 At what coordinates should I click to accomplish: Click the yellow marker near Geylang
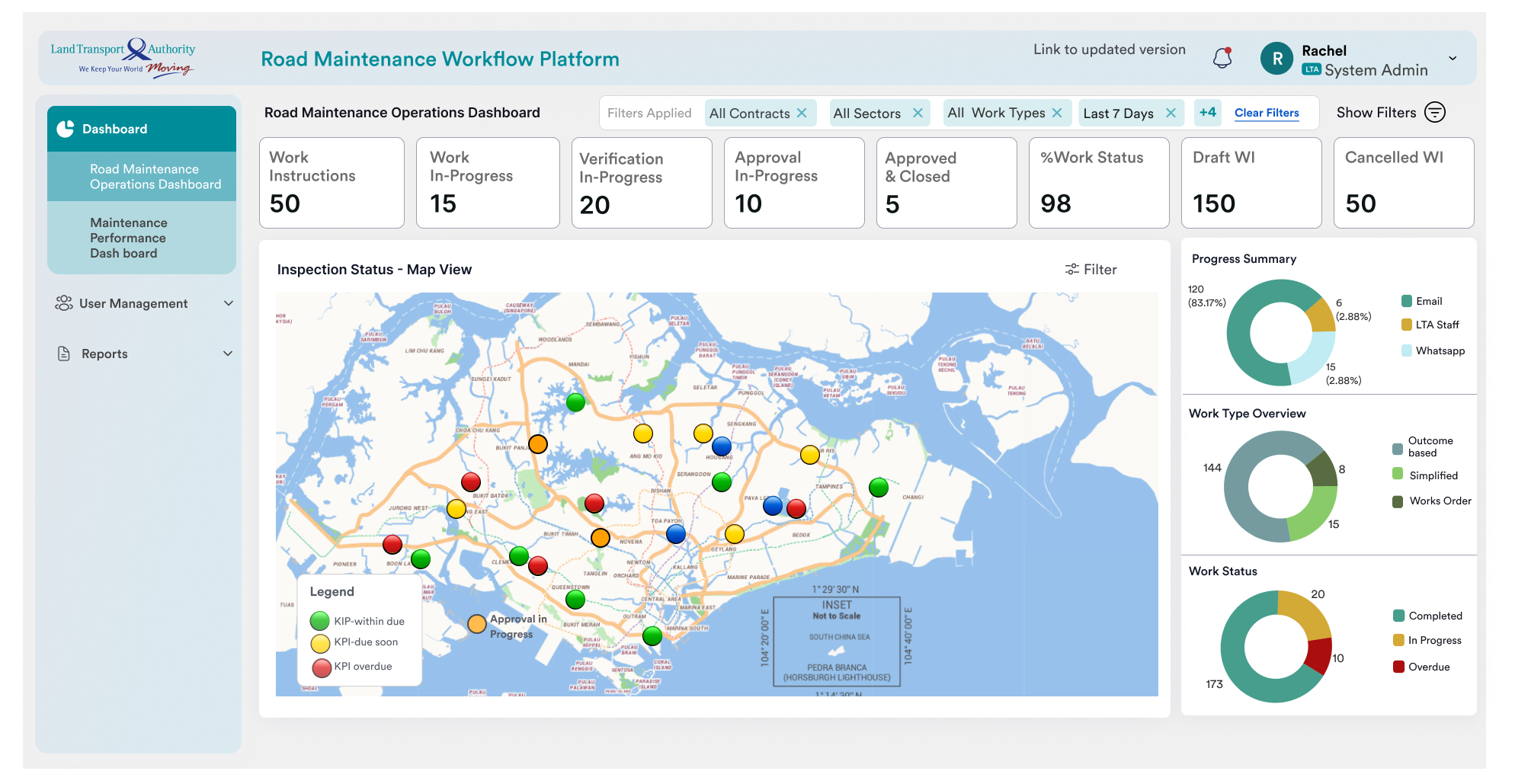[735, 534]
